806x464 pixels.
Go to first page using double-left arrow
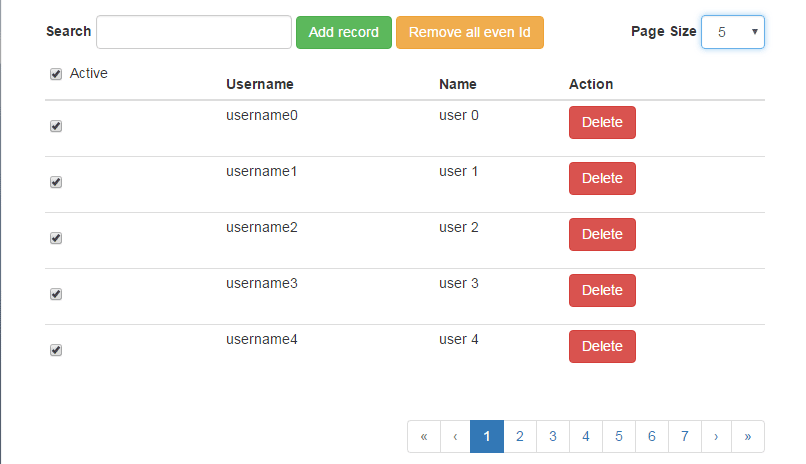click(x=424, y=436)
